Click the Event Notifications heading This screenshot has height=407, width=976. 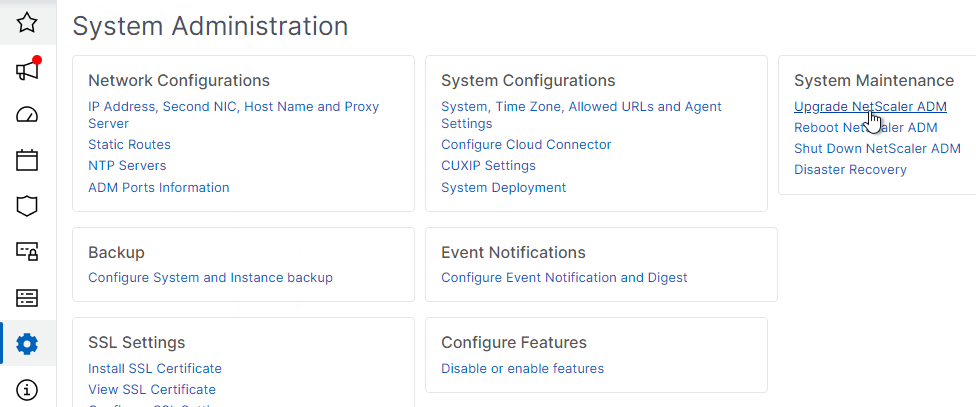tap(513, 252)
